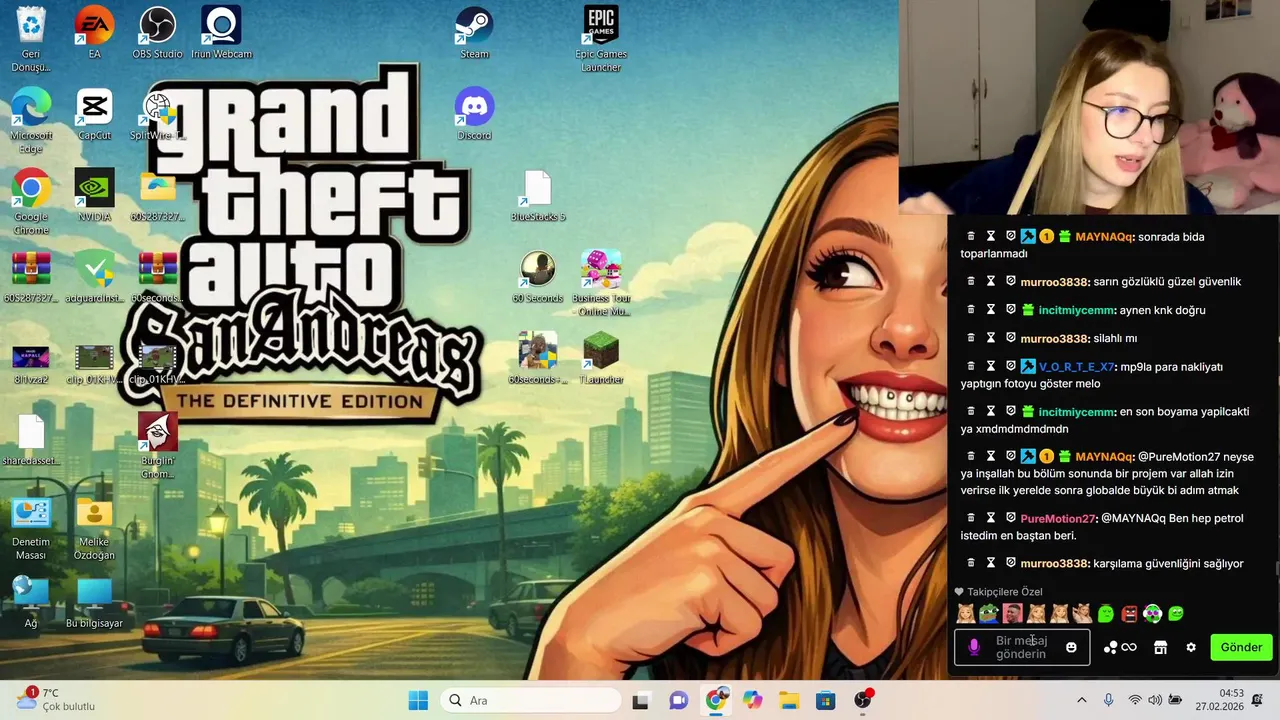The image size is (1280, 720).
Task: Select the green blob emote in the emote row
Action: [x=1105, y=613]
